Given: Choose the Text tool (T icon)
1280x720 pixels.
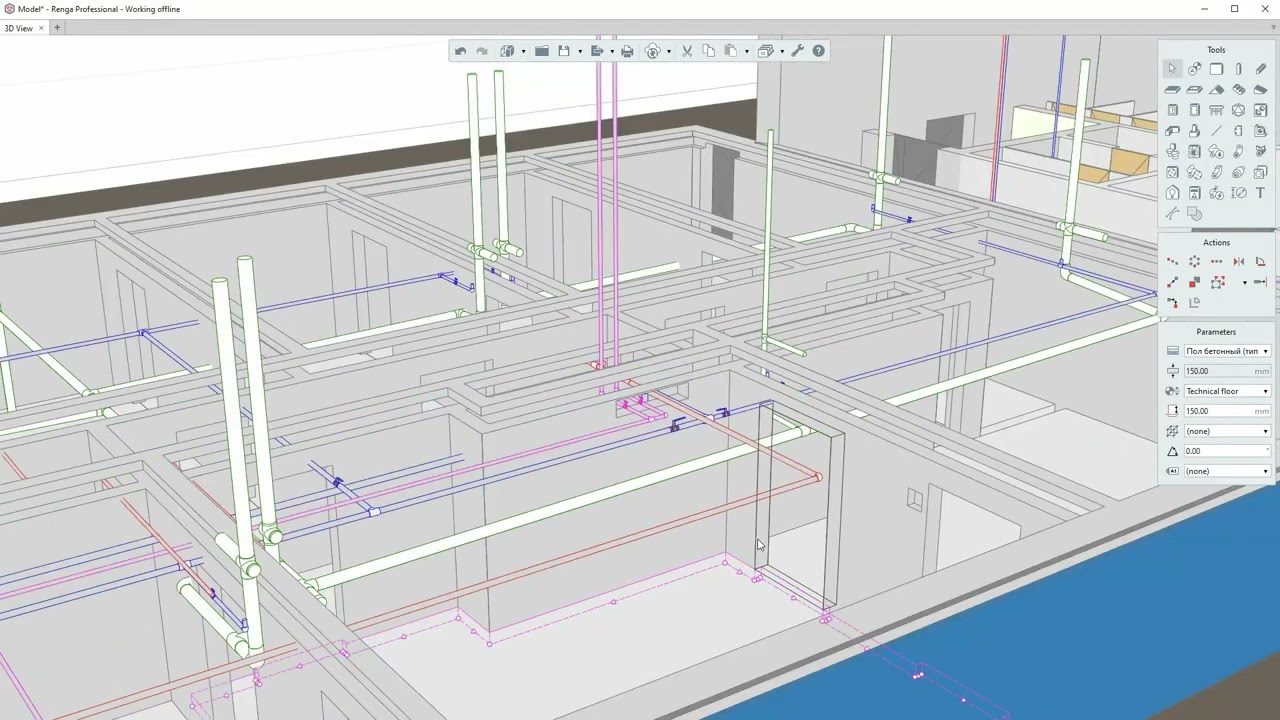Looking at the screenshot, I should tap(1260, 193).
